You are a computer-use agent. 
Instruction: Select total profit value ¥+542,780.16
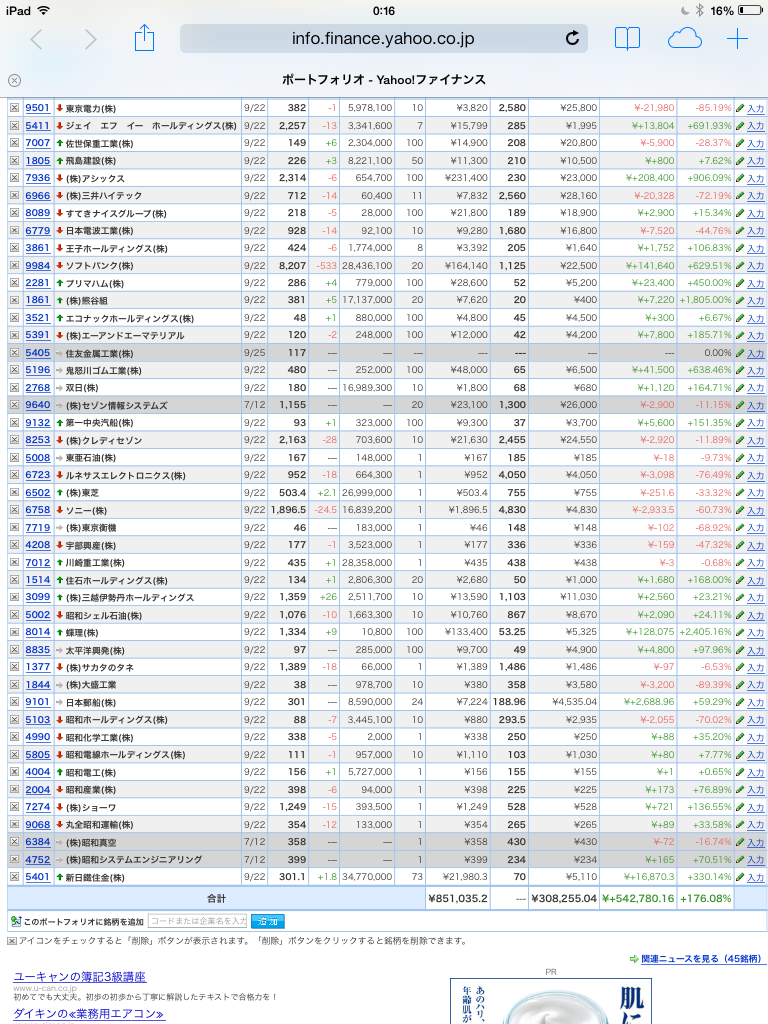click(x=638, y=899)
